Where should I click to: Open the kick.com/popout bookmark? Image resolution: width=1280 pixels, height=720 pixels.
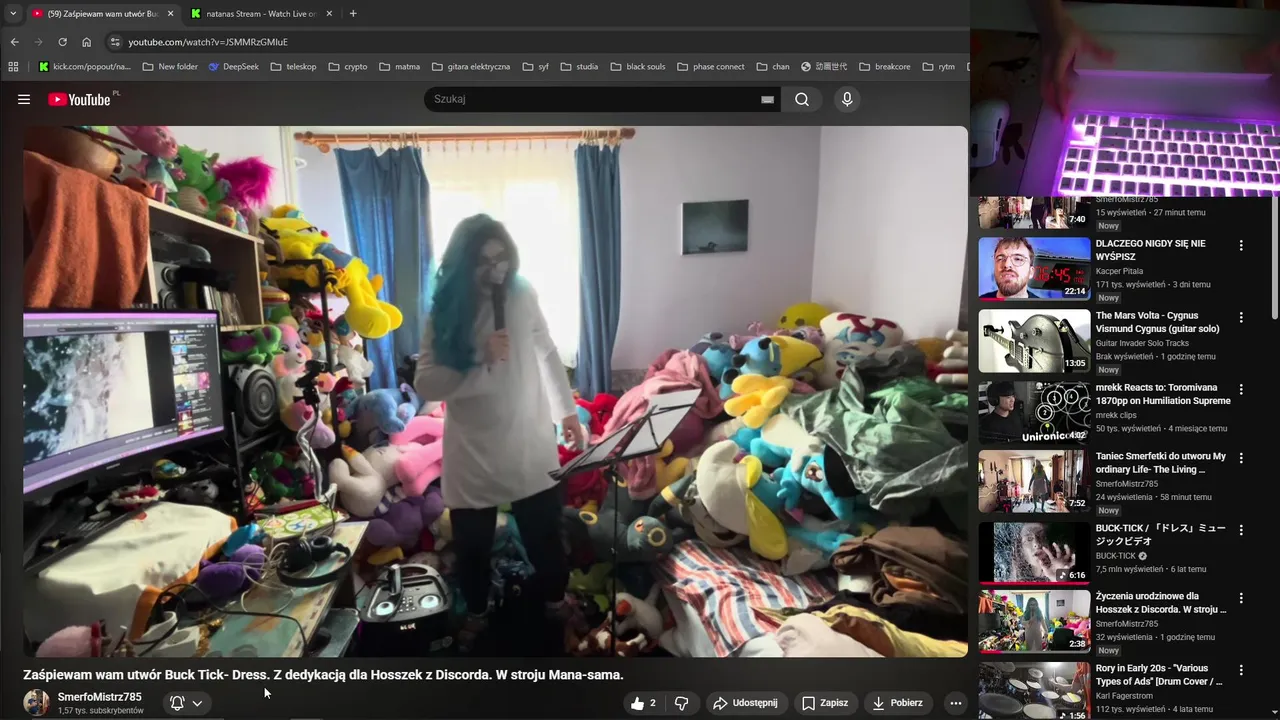coord(85,67)
